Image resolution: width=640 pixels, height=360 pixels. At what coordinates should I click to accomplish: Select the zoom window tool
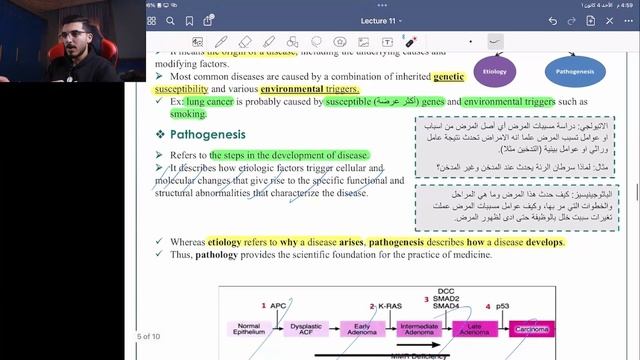pyautogui.click(x=198, y=42)
